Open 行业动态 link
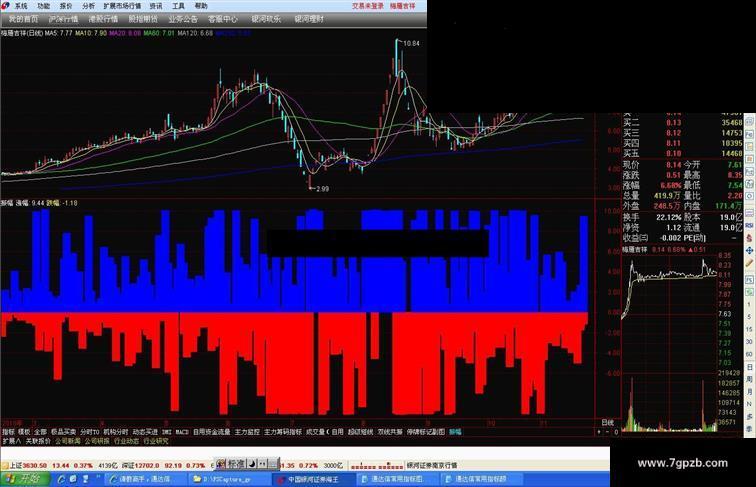The height and width of the screenshot is (487, 756). click(126, 441)
